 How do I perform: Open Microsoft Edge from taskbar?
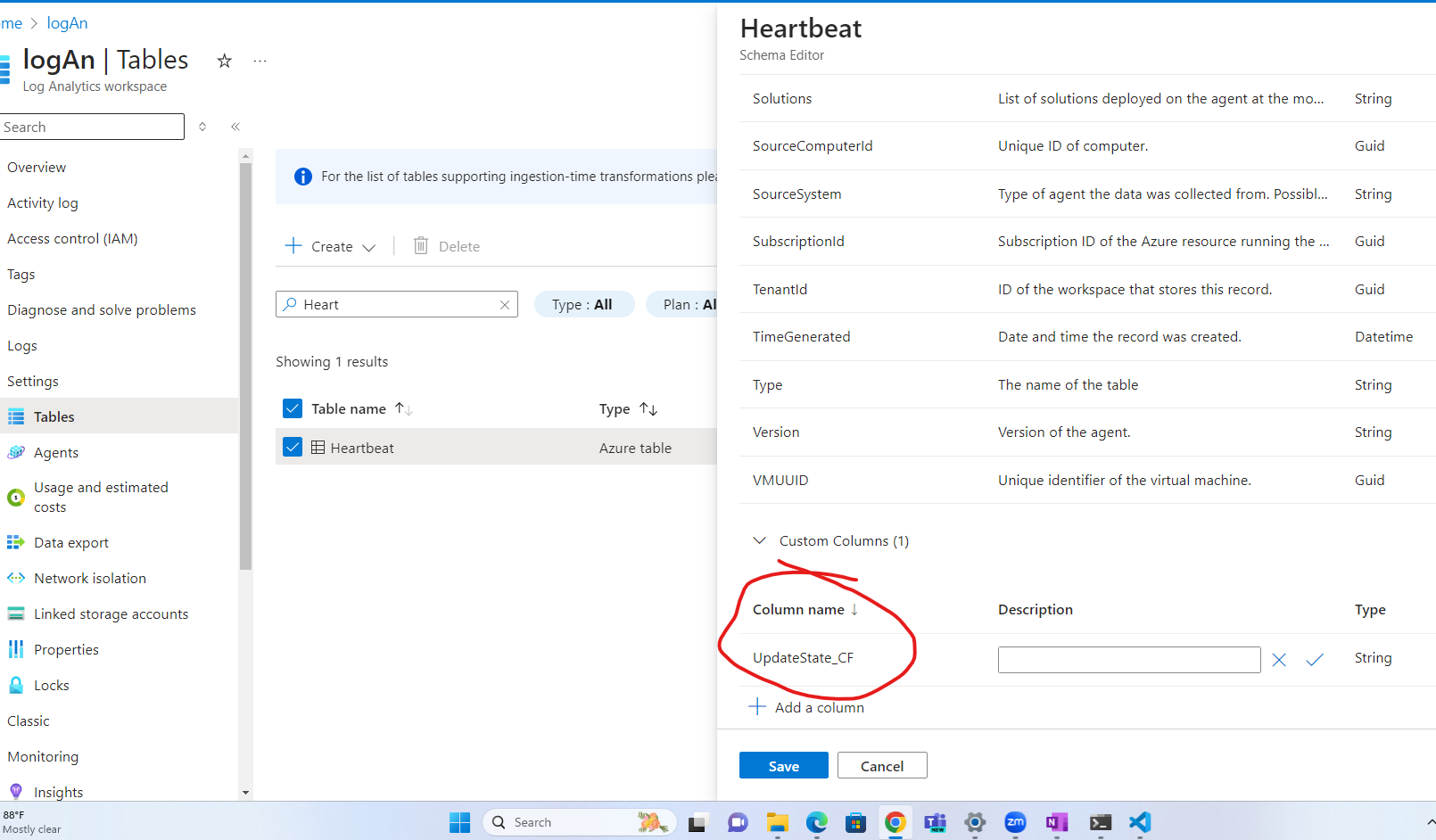pyautogui.click(x=817, y=822)
